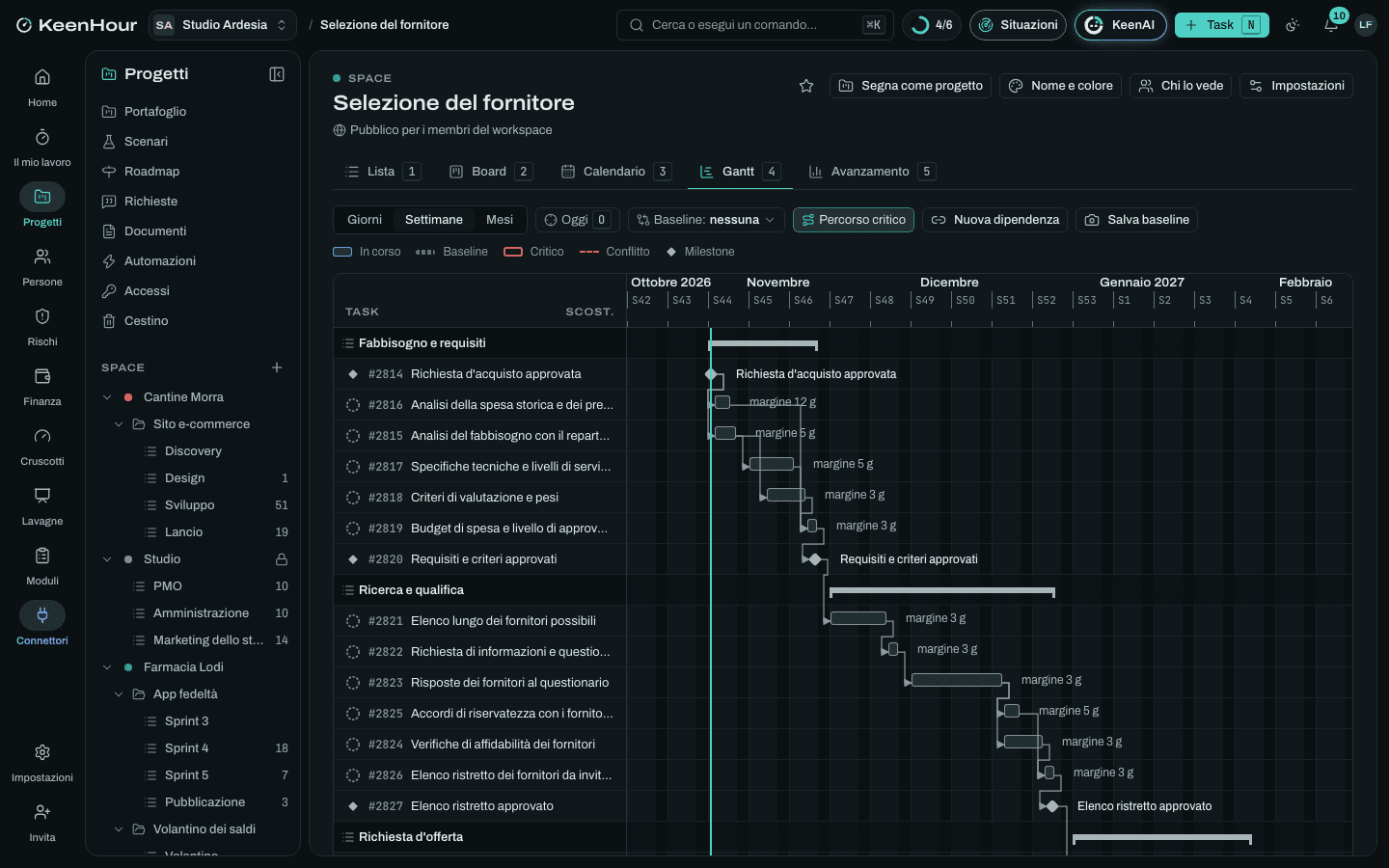The image size is (1389, 868).
Task: Check off task #2821 status circle
Action: pyautogui.click(x=353, y=621)
